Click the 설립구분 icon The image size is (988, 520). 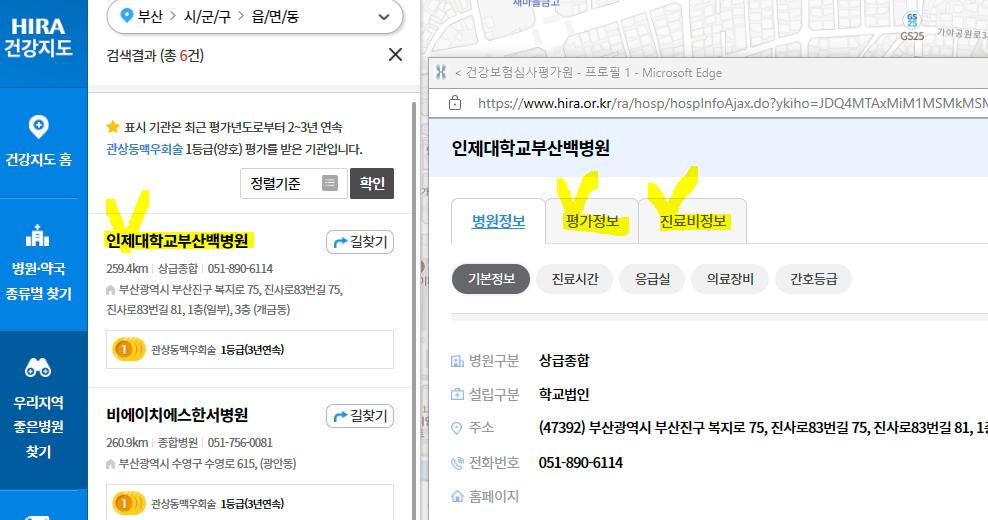click(457, 395)
